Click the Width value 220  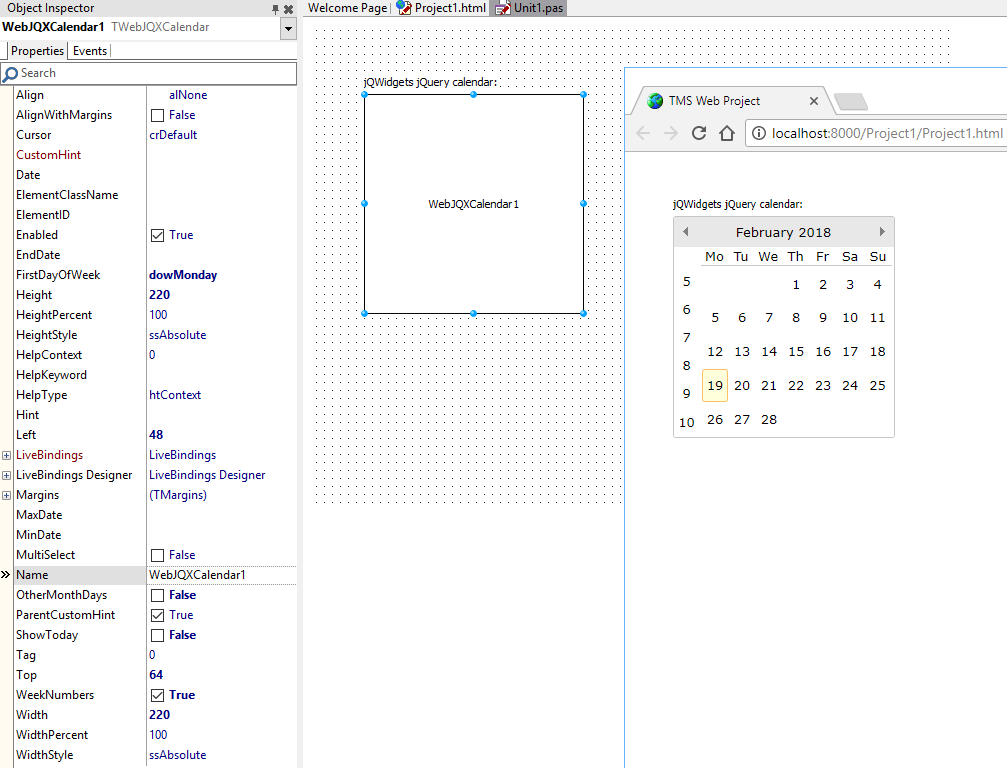tap(159, 715)
